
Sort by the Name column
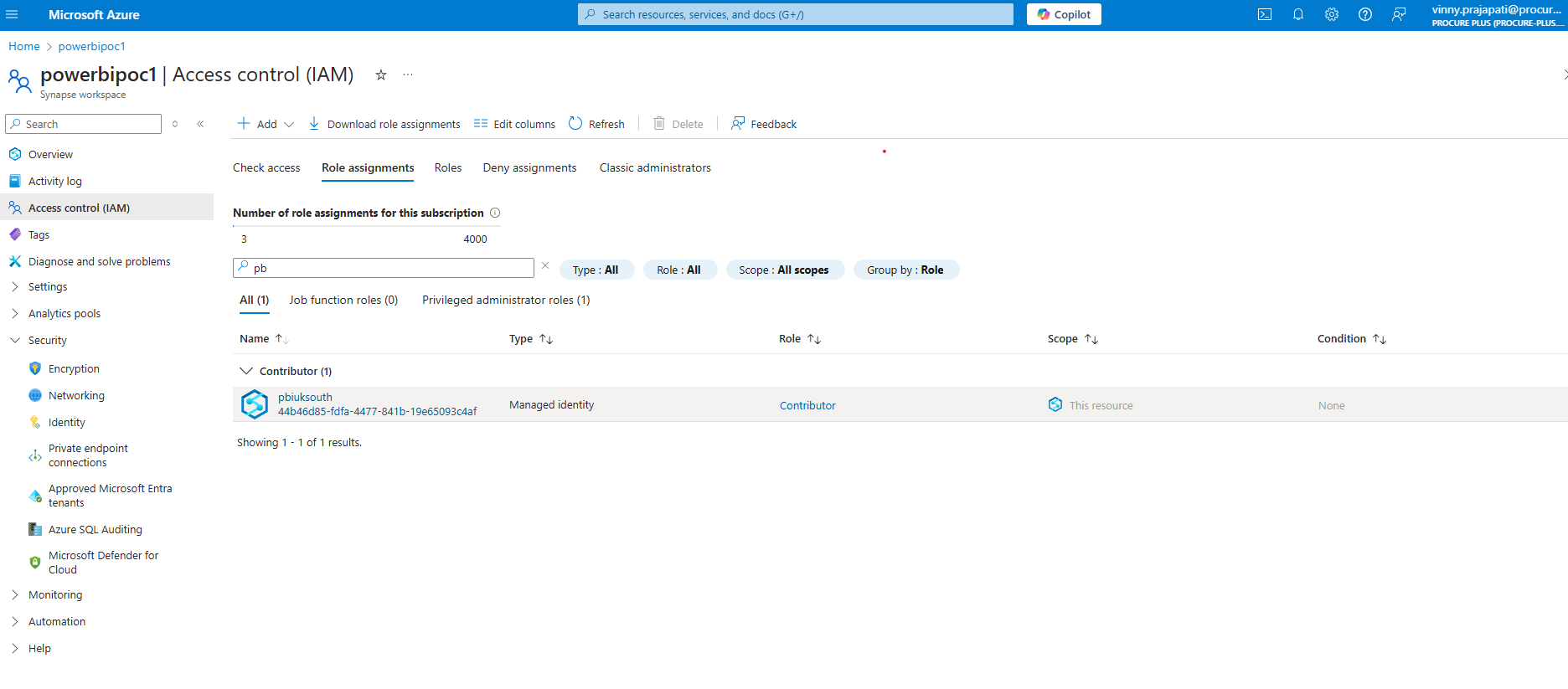[x=264, y=338]
